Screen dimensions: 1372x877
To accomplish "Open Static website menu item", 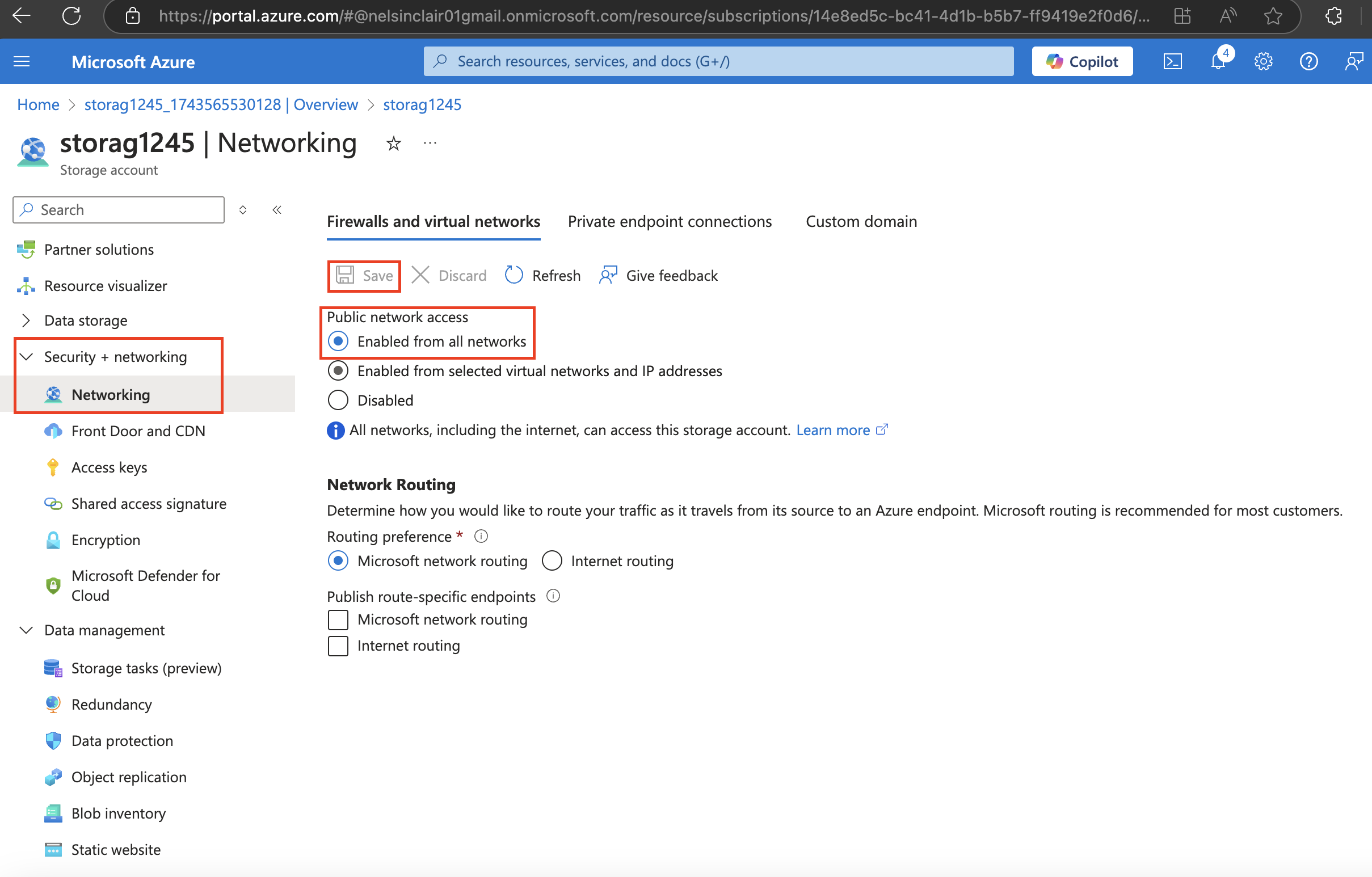I will click(116, 850).
